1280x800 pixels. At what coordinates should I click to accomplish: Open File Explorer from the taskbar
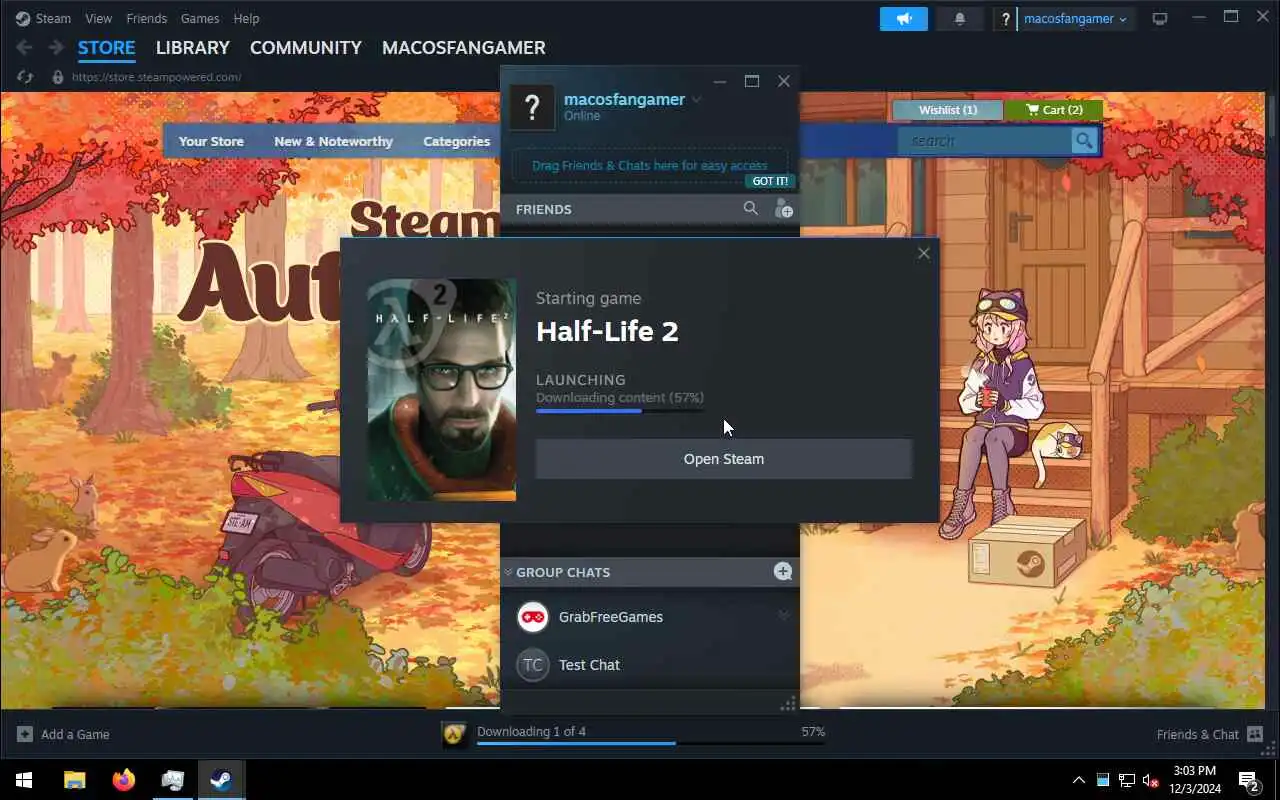pos(75,780)
